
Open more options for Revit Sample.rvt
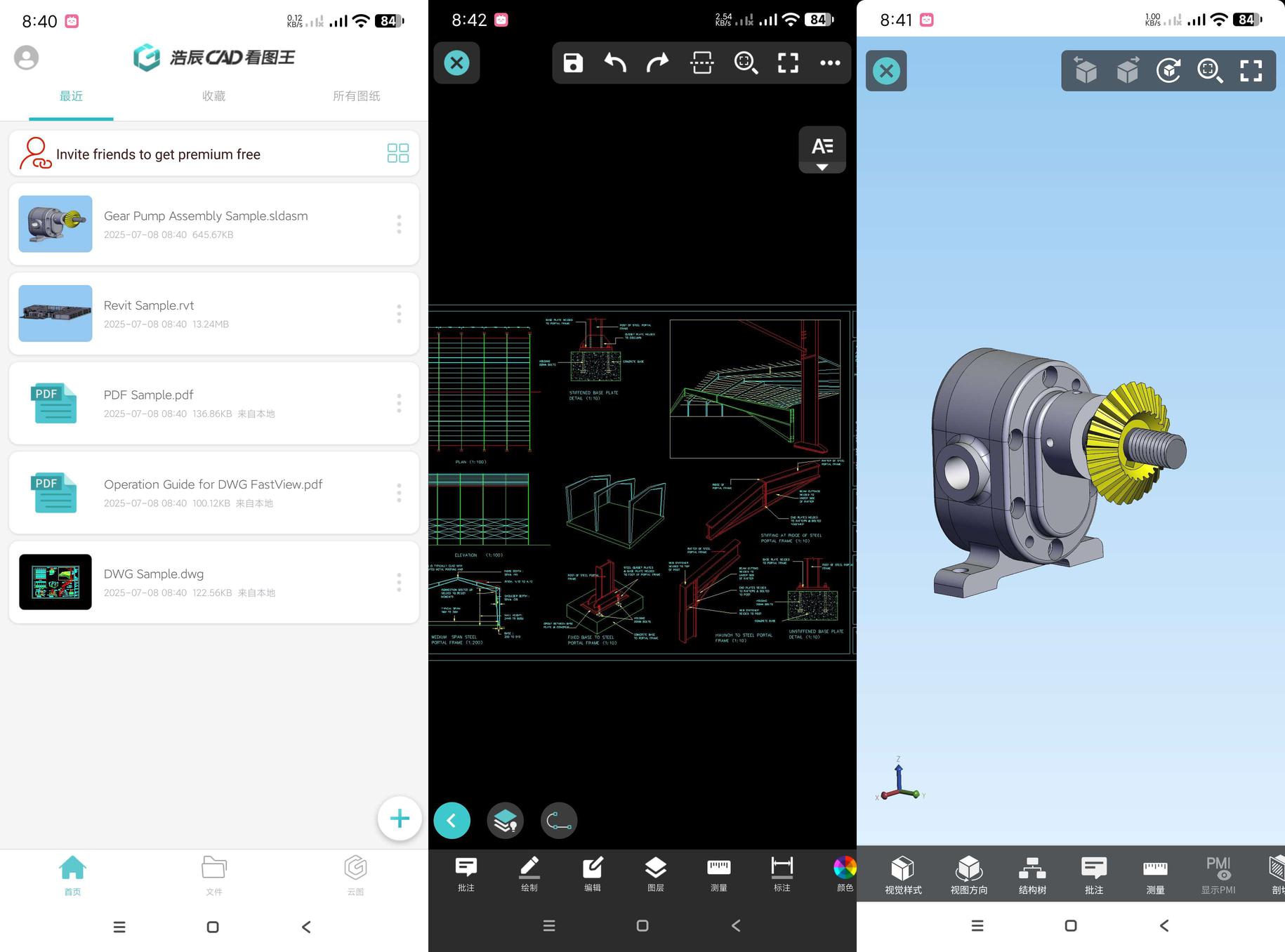click(x=399, y=314)
